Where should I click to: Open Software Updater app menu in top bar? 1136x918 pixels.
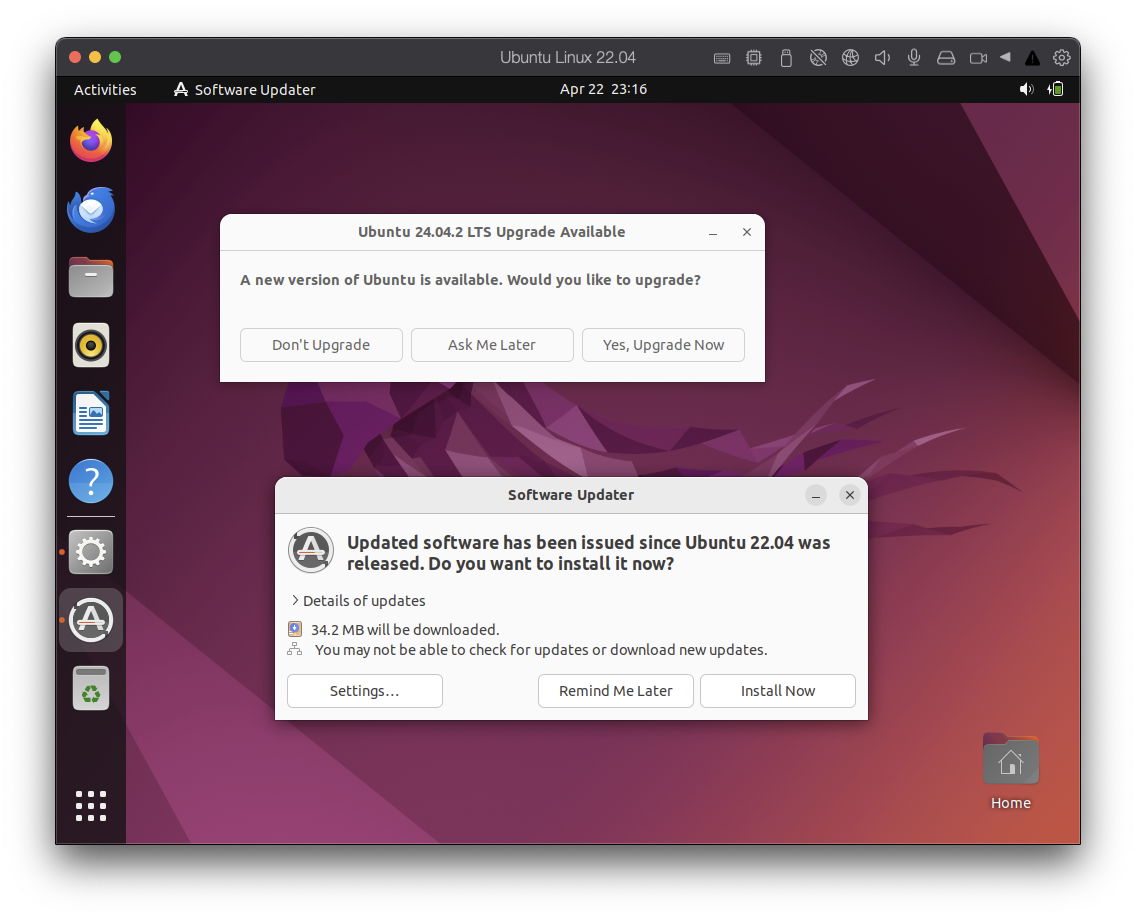click(x=245, y=89)
